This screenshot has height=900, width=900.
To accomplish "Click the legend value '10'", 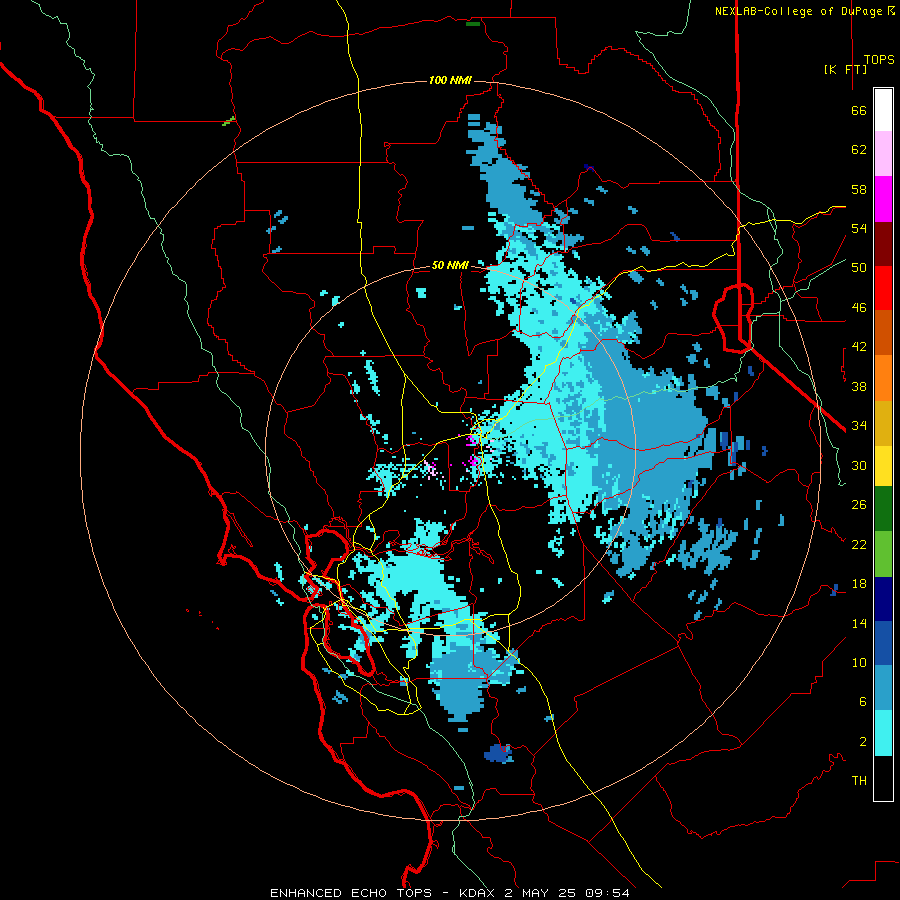I will coord(859,663).
